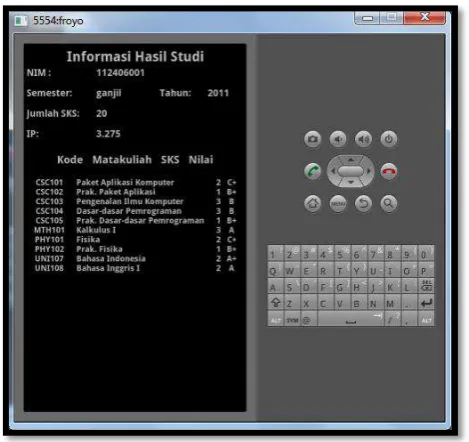
Task: Click the D-pad center select button
Action: tap(350, 171)
